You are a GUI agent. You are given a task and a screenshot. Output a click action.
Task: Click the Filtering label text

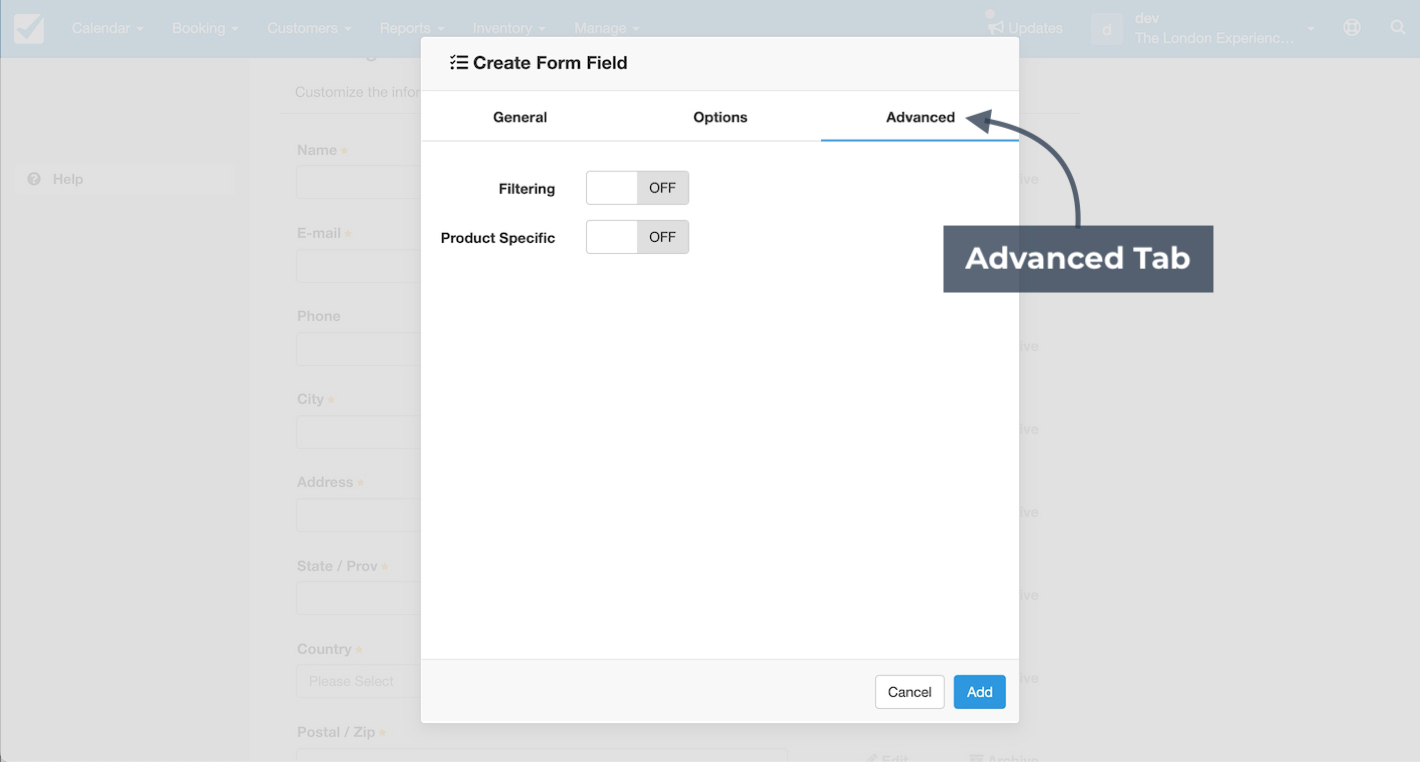527,188
